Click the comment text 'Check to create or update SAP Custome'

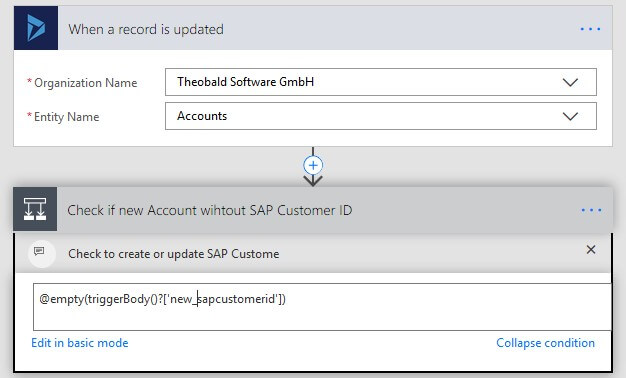point(174,254)
